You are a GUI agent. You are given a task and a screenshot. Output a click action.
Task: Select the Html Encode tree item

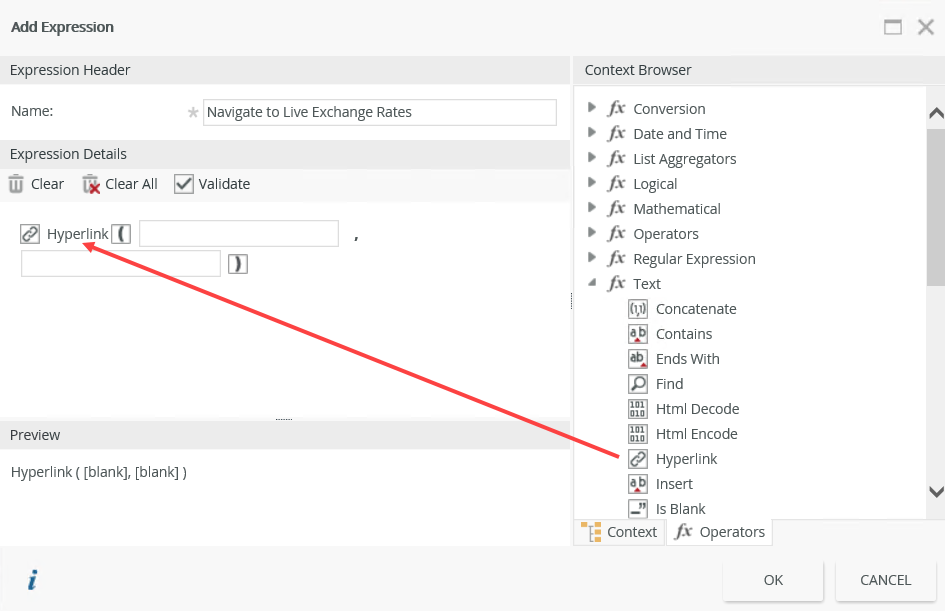coord(697,434)
